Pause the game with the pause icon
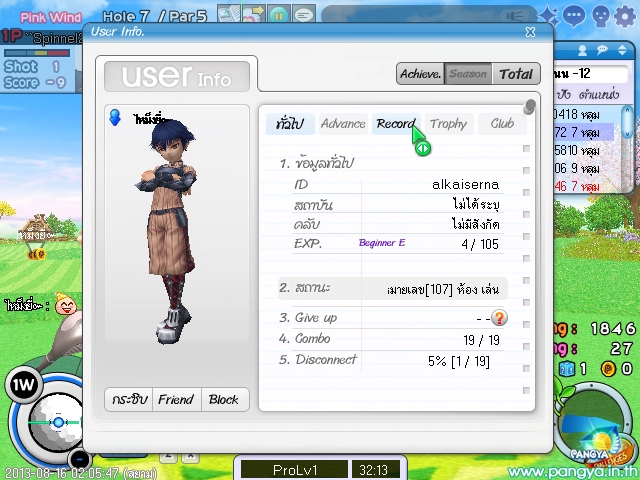This screenshot has height=480, width=640. point(279,14)
